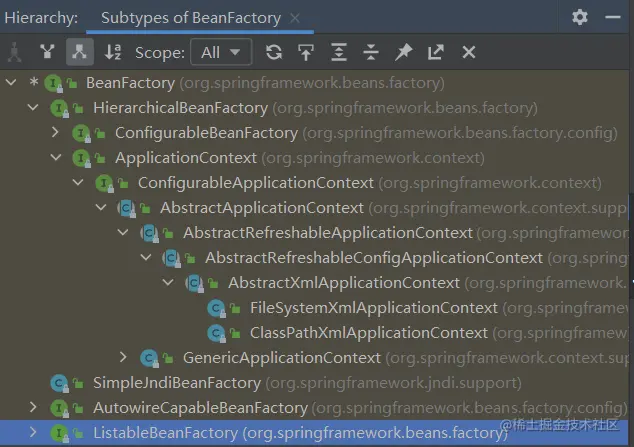The height and width of the screenshot is (447, 634).
Task: Collapse the AbstractRefreshableApplicationContext node
Action: tap(123, 232)
